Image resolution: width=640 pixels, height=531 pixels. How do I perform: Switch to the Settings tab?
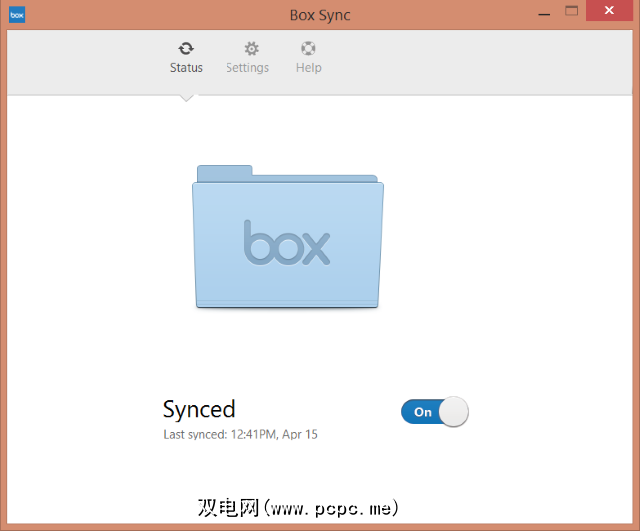(247, 58)
